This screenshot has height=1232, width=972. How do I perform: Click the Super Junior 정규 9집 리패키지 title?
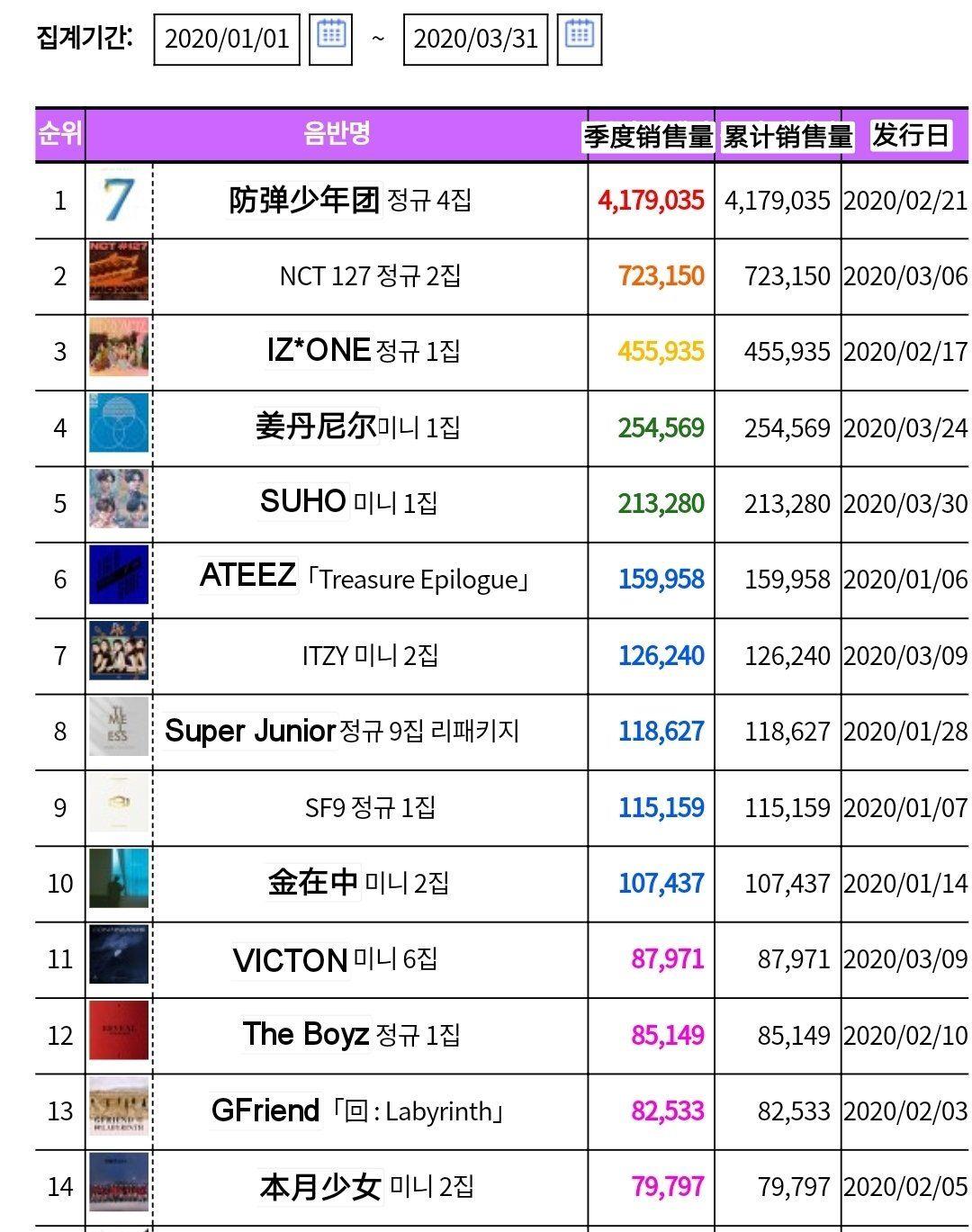pyautogui.click(x=342, y=731)
